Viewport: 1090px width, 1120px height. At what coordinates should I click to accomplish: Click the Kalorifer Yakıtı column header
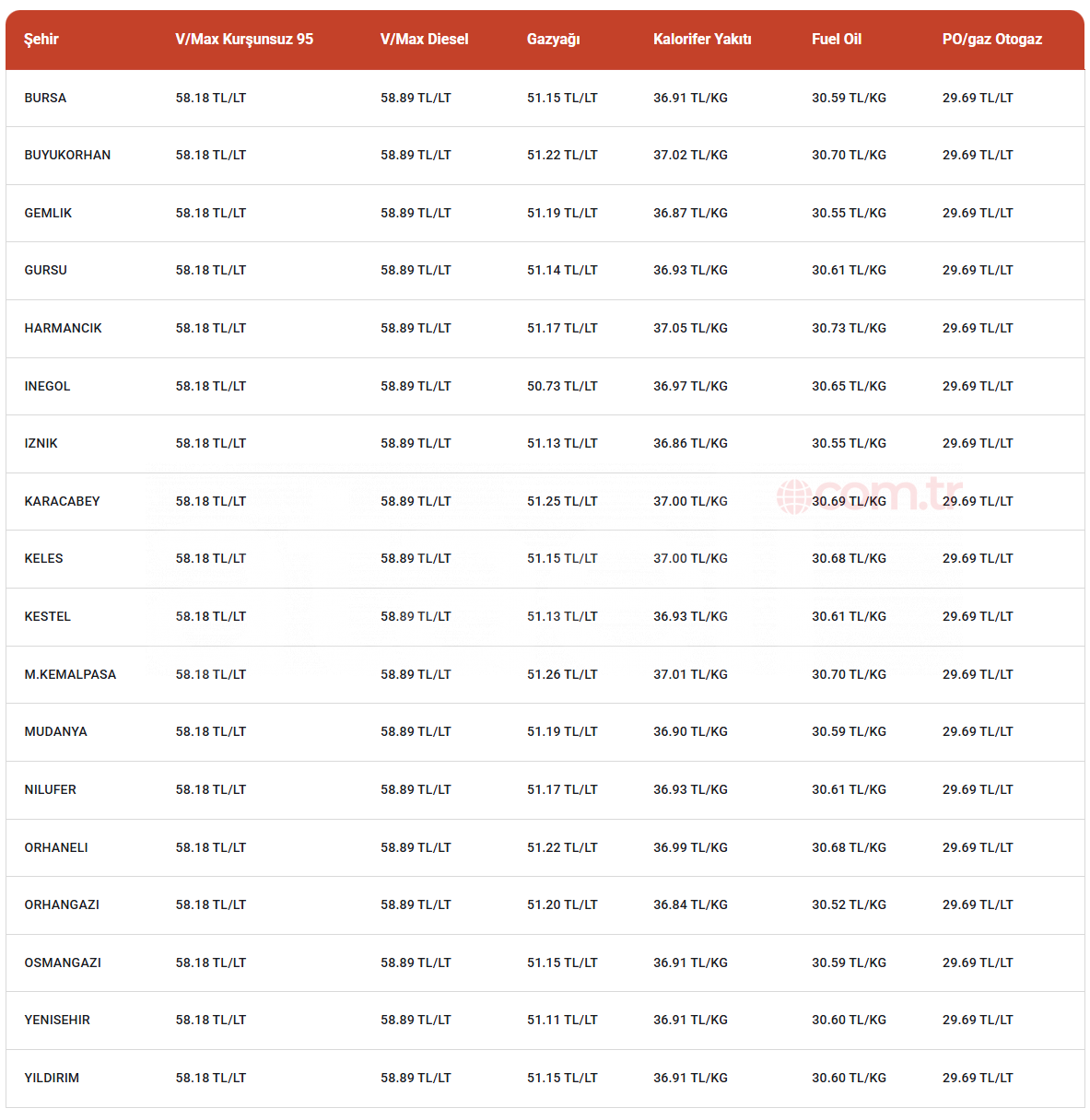[702, 39]
